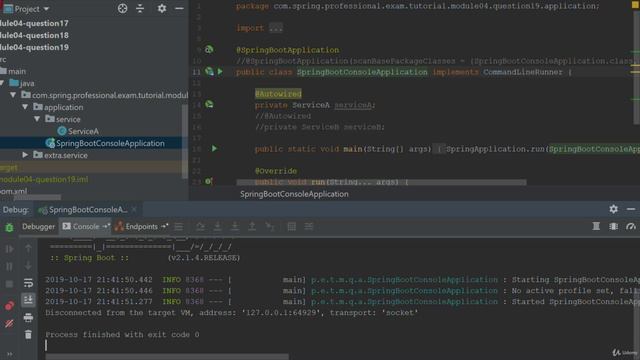Click Stop debug button

pos(9,284)
